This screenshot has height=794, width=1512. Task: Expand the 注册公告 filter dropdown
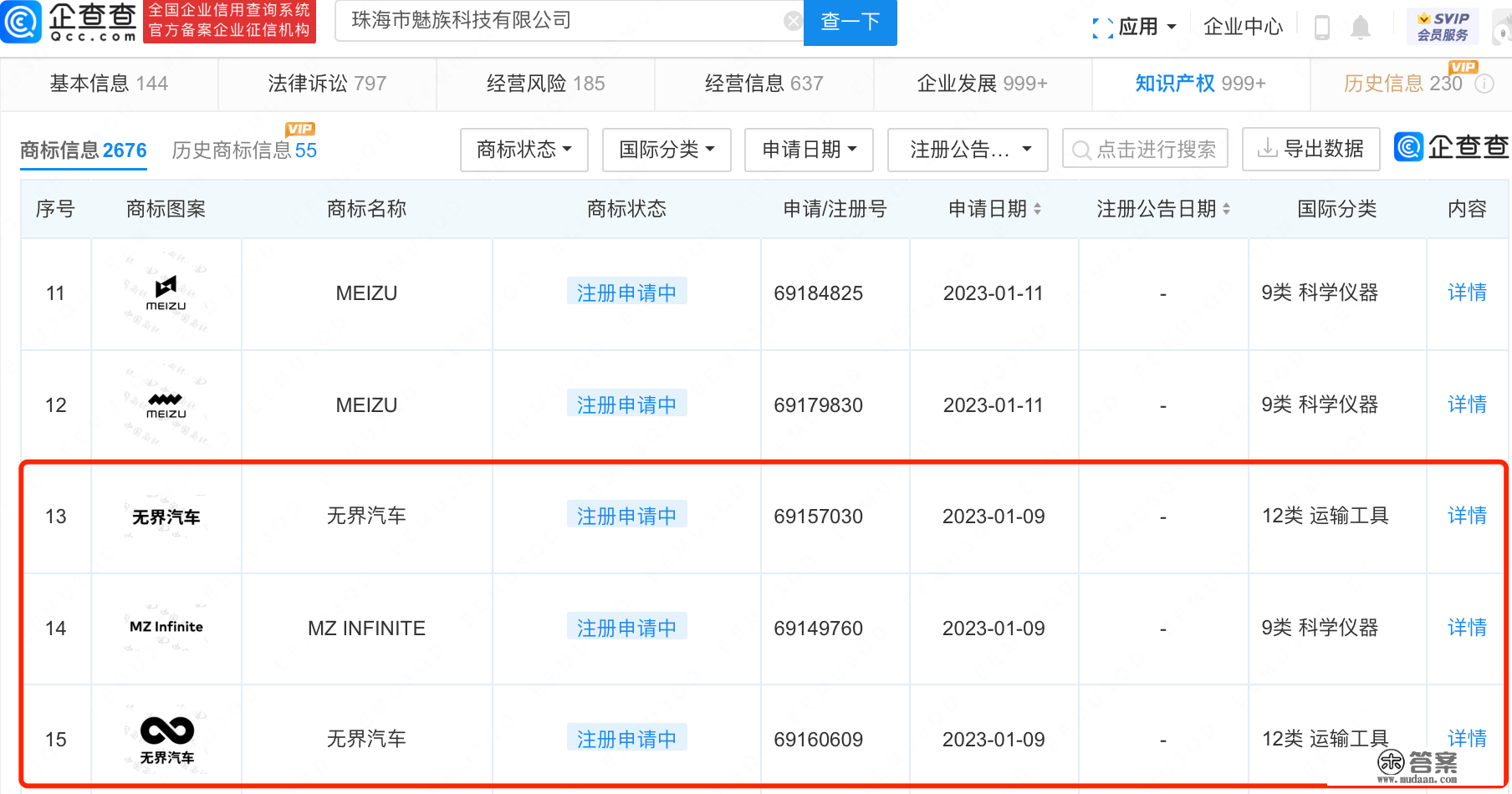click(968, 150)
